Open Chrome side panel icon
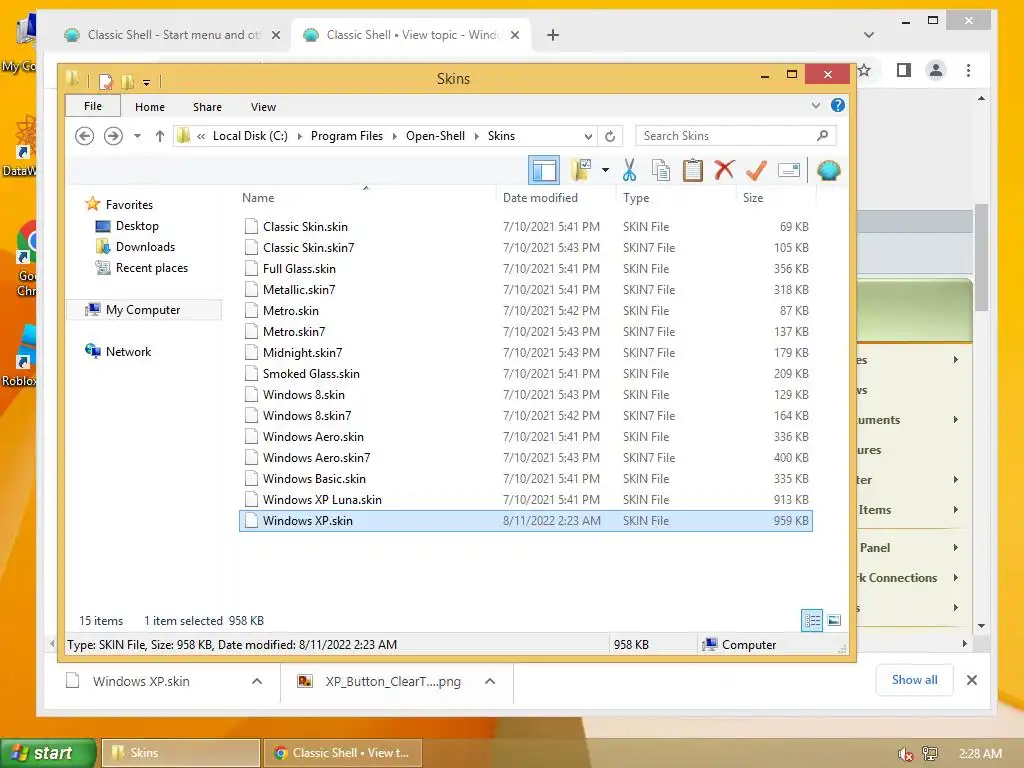 pos(904,70)
